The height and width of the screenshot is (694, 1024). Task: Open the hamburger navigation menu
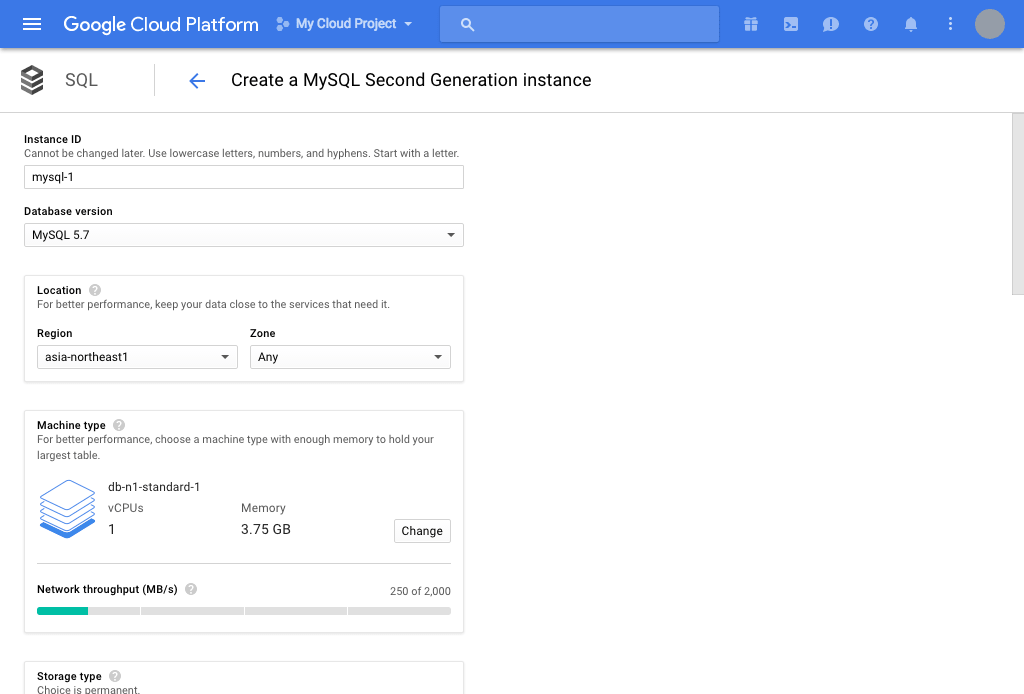point(32,24)
